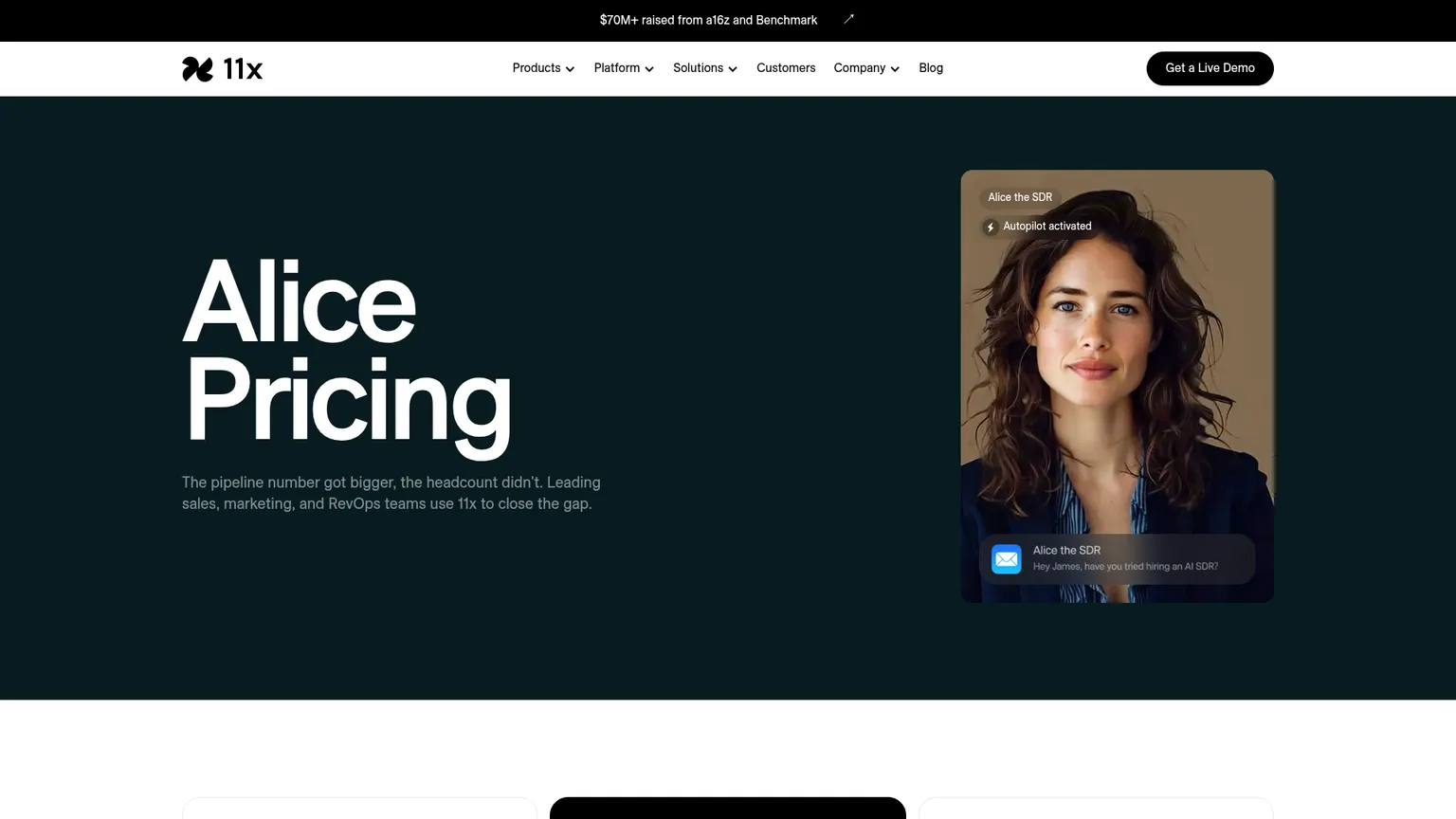This screenshot has width=1456, height=819.
Task: Click the mail icon in Alice's message
Action: coord(1006,558)
